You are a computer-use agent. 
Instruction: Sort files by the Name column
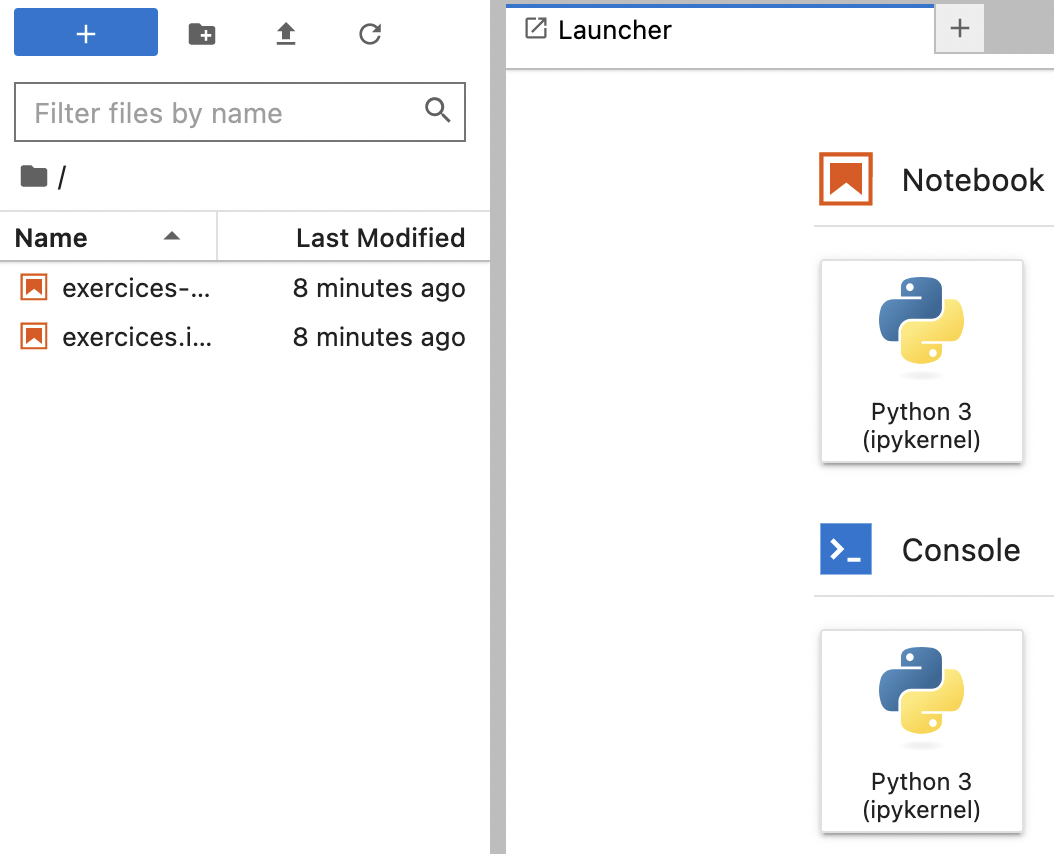[x=52, y=238]
